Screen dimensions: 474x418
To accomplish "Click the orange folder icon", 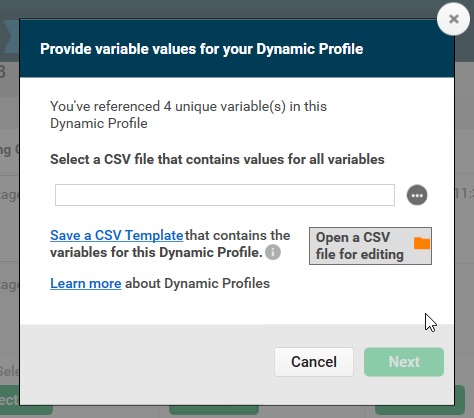I will tap(422, 243).
